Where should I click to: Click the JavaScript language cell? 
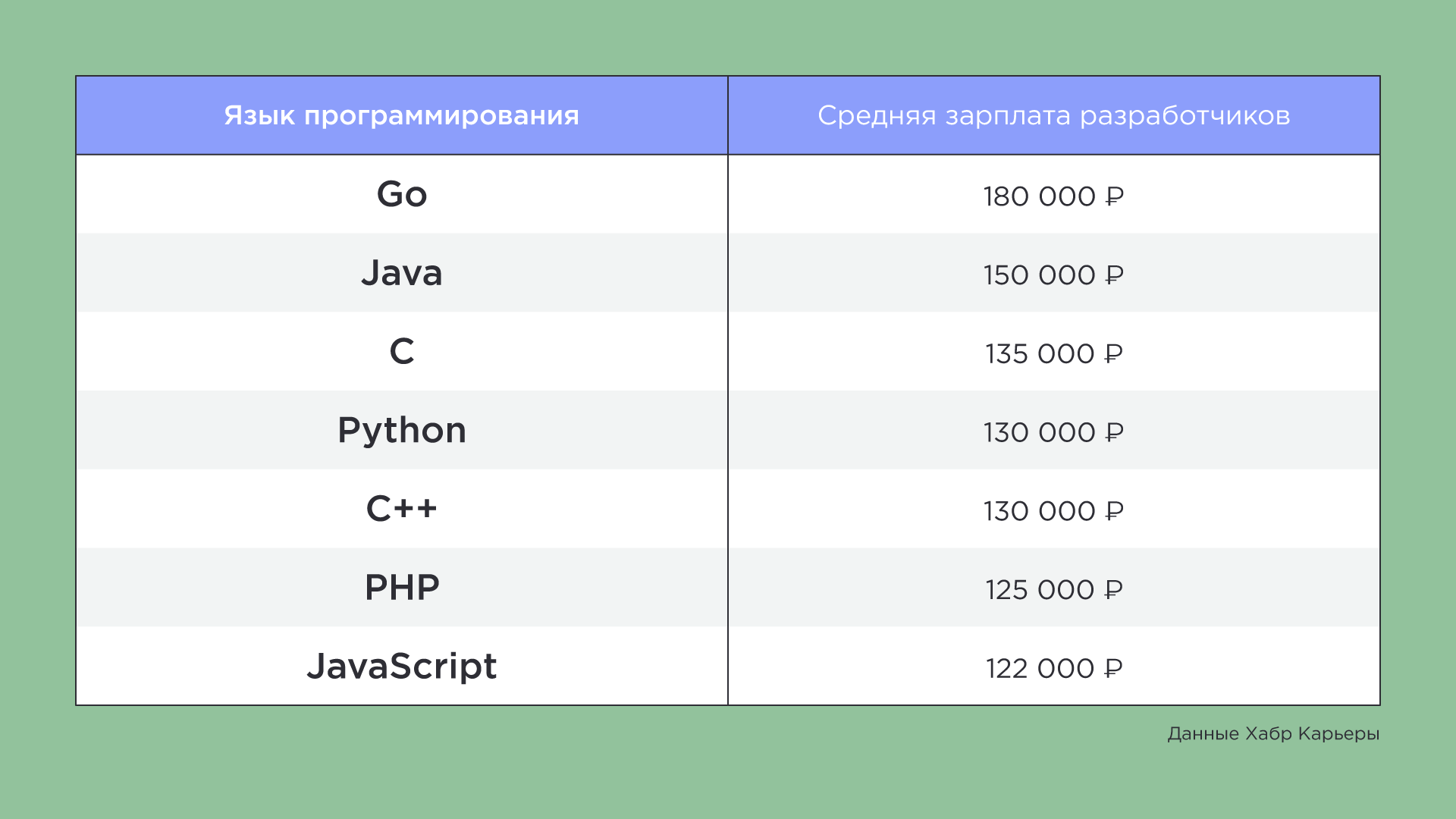[401, 667]
